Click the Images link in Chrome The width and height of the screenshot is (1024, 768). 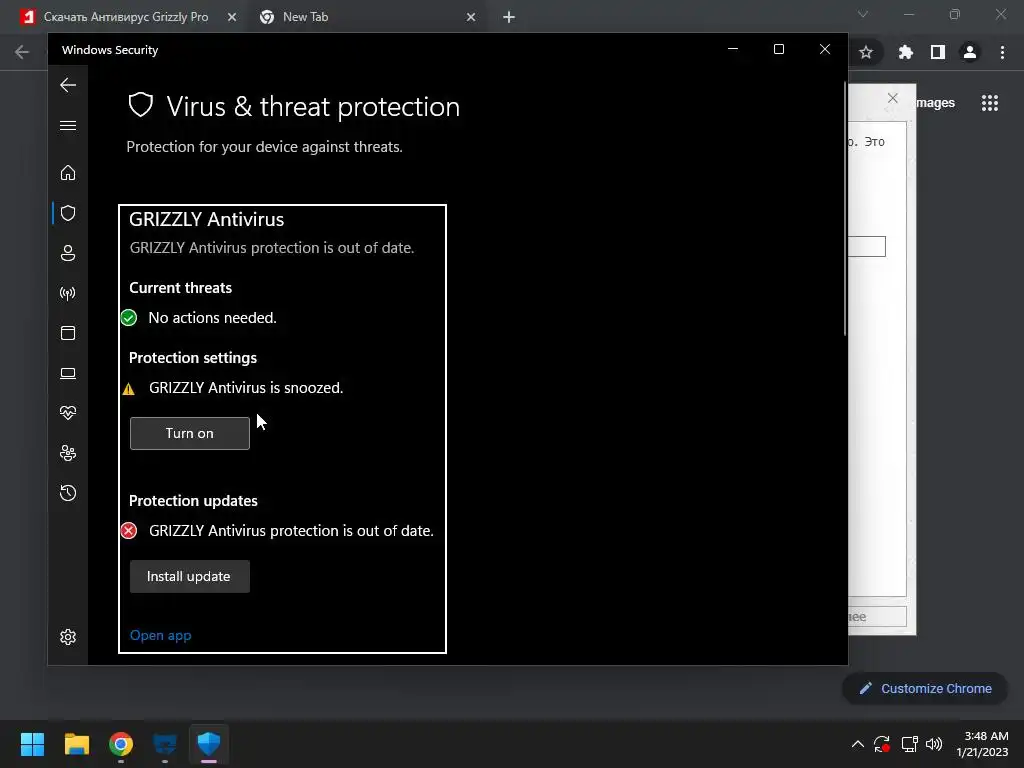coord(935,103)
